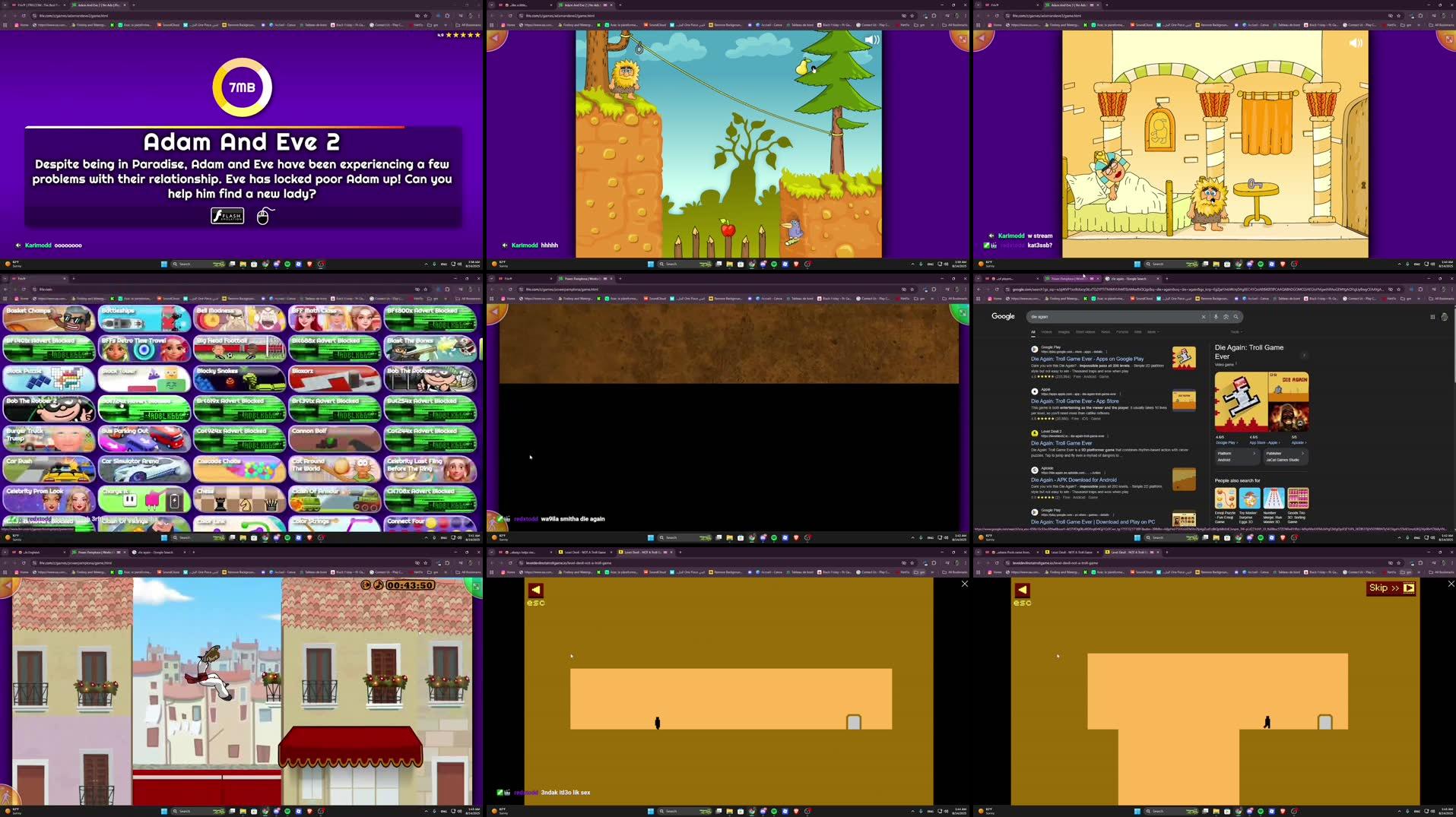Open the Car Simulator Arena game tile
1456x817 pixels.
(144, 468)
